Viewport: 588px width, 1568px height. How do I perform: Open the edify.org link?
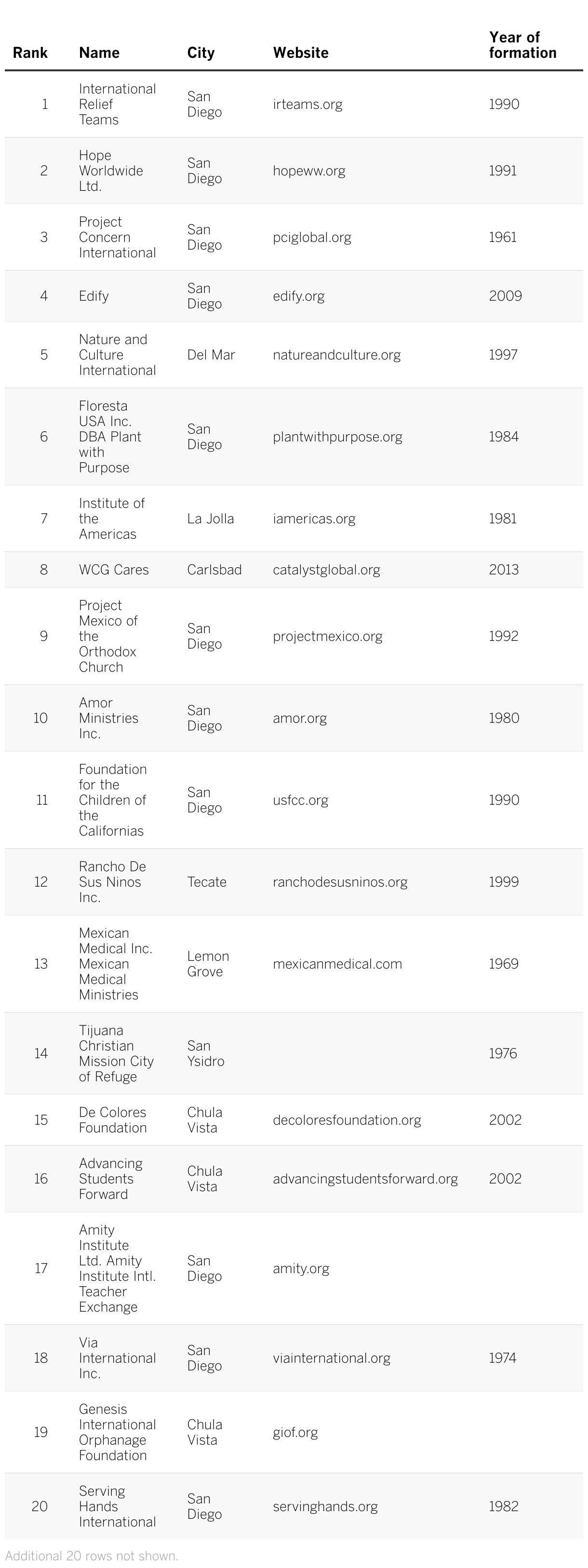[x=298, y=296]
